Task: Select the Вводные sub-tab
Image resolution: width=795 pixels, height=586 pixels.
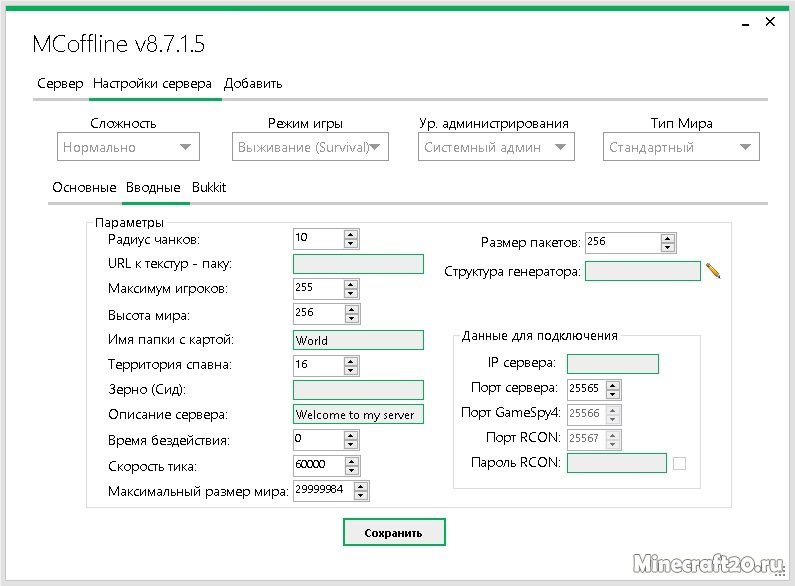Action: click(x=153, y=188)
